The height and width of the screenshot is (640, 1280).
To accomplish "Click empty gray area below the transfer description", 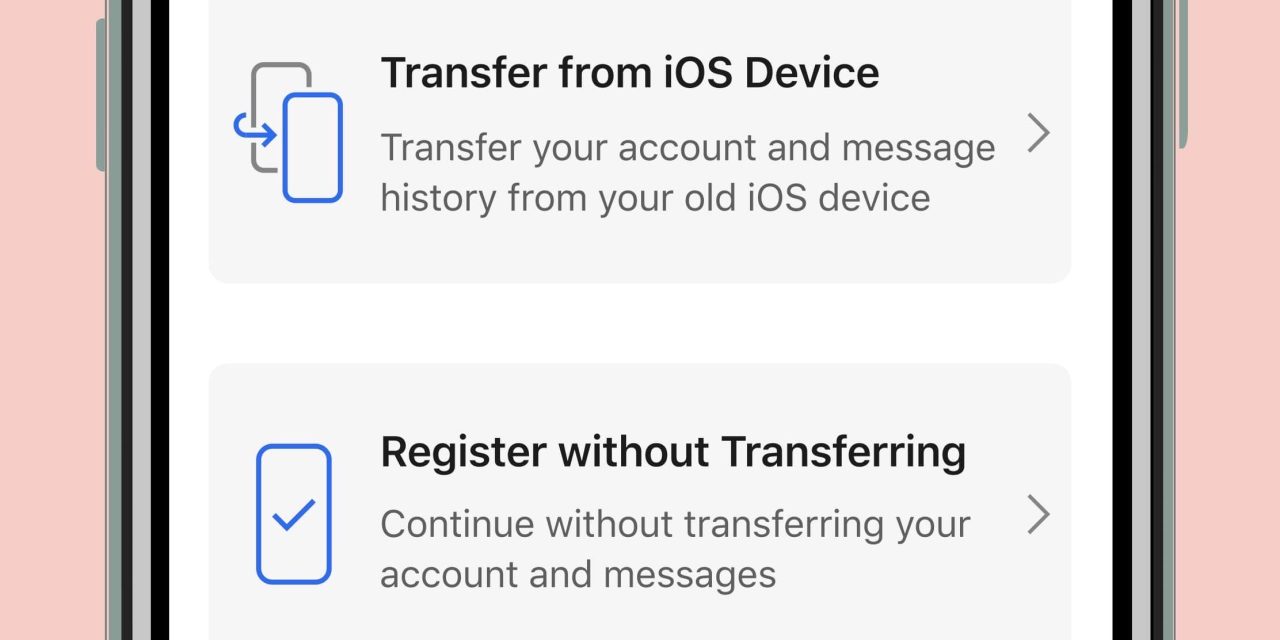I will click(x=640, y=252).
